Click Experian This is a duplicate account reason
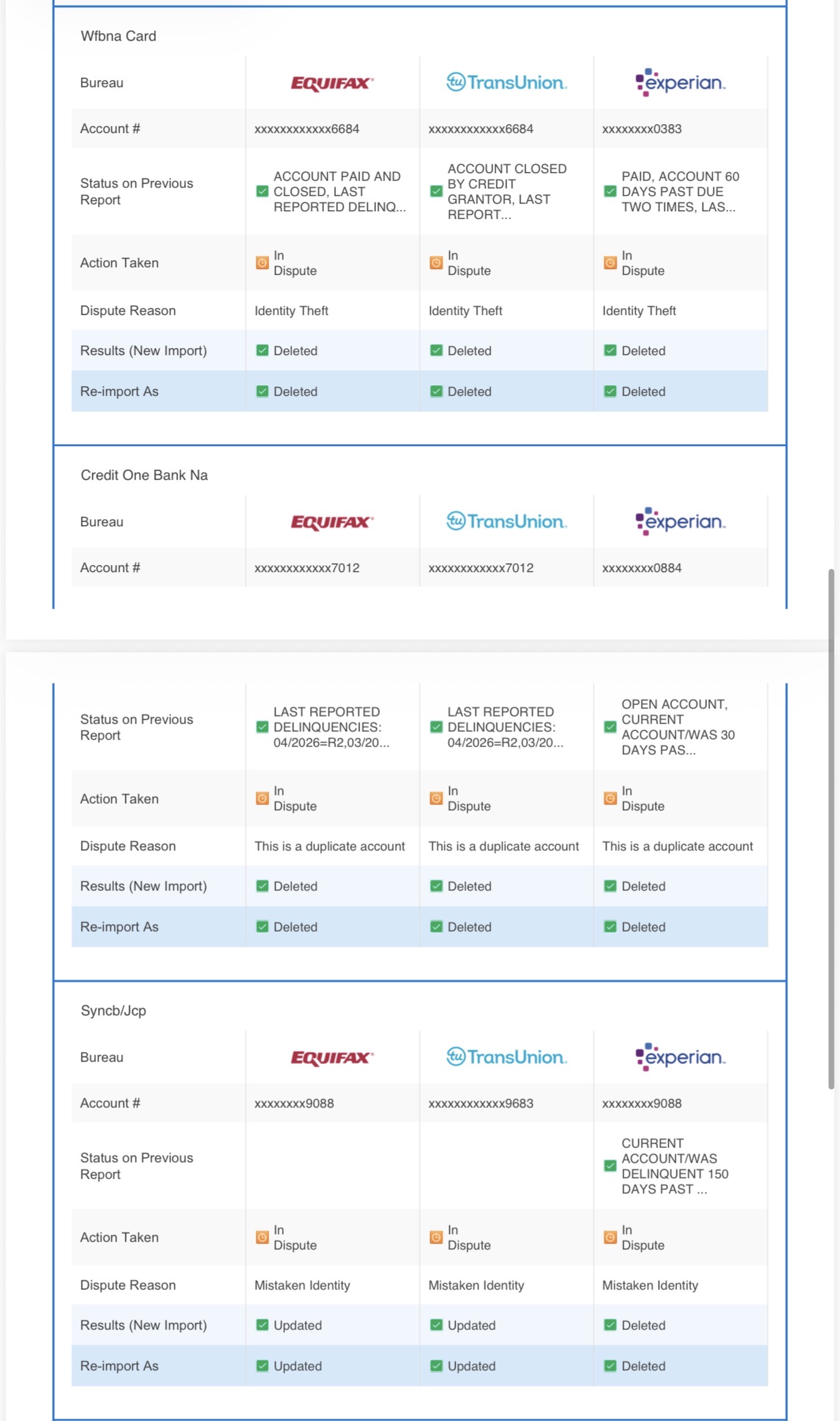Viewport: 840px width, 1421px height. 678,846
